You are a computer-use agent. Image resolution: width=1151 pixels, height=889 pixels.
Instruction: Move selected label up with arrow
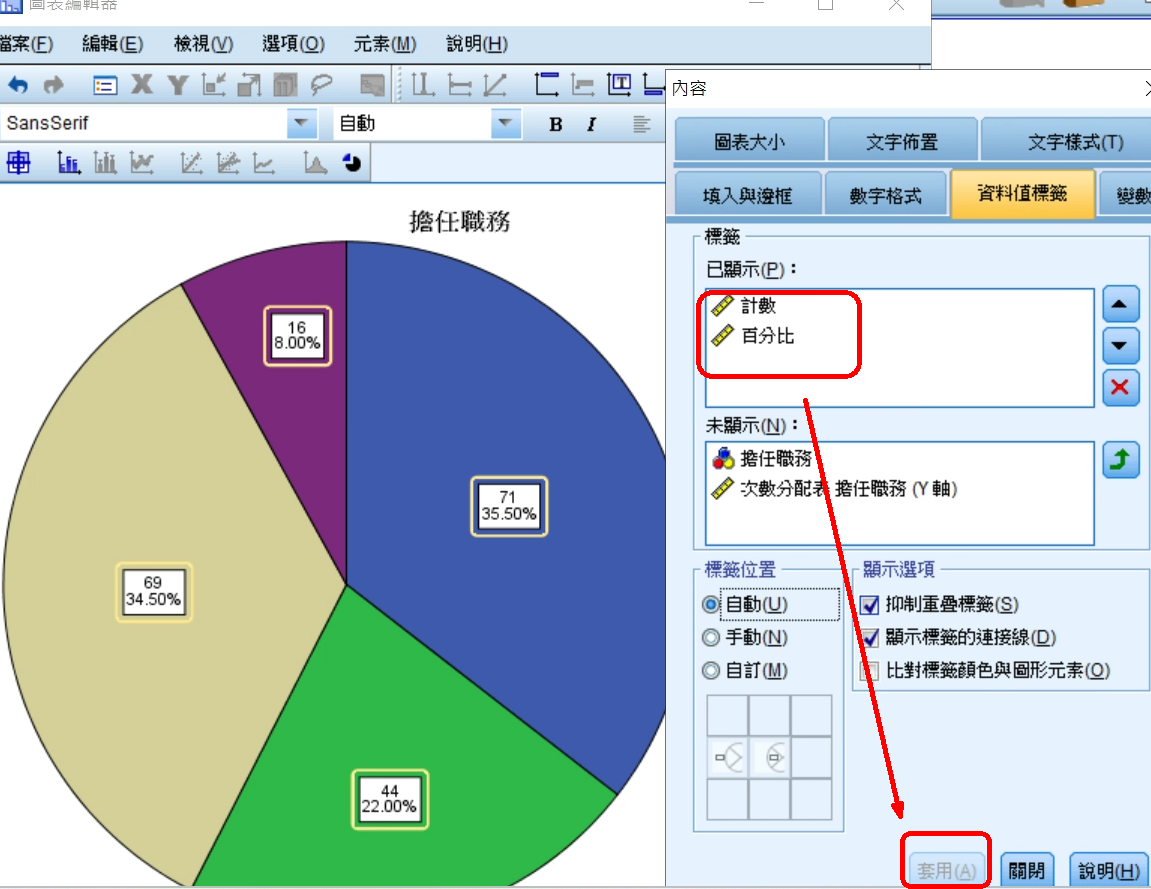(x=1121, y=303)
